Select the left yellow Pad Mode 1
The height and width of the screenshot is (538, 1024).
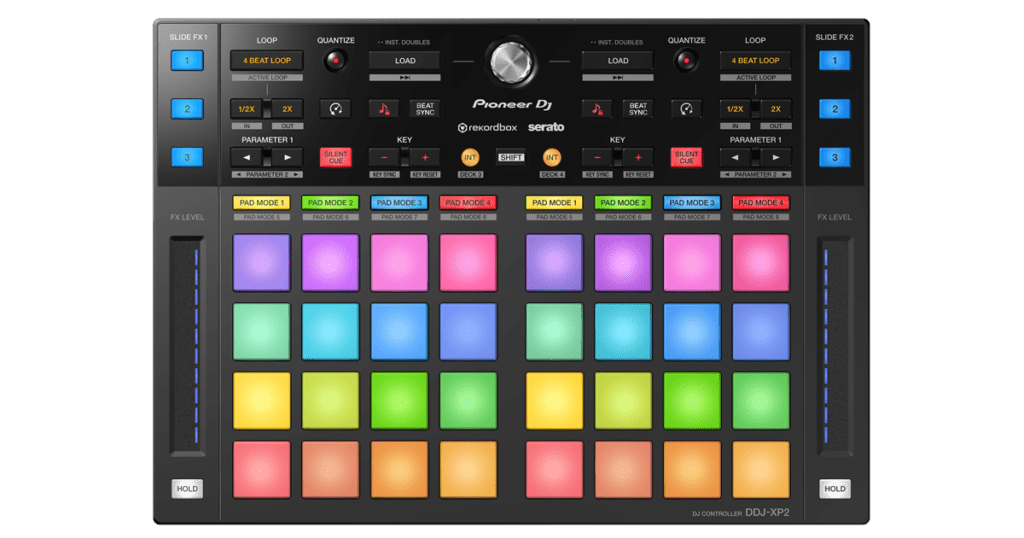pos(261,203)
